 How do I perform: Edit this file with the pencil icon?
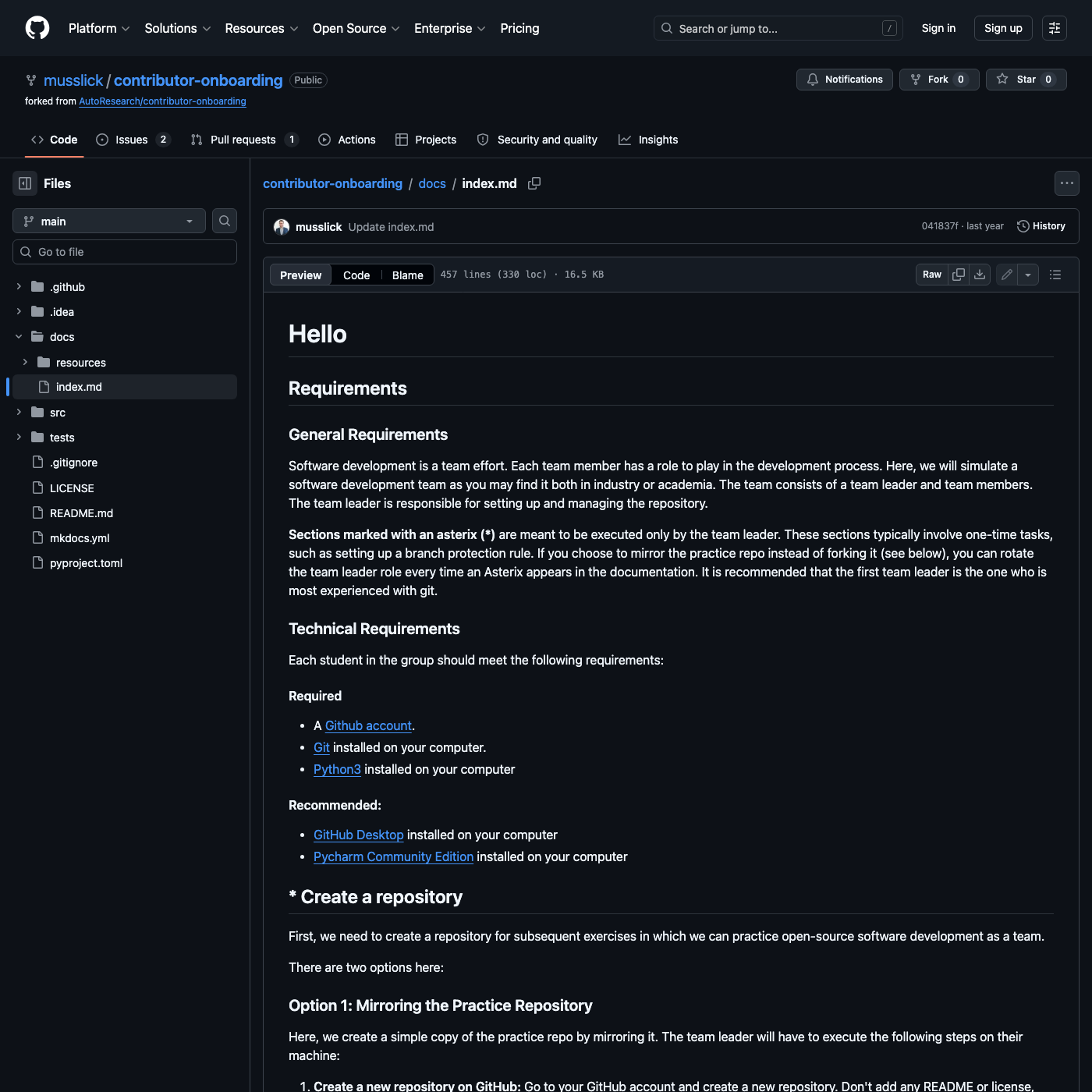tap(1007, 275)
